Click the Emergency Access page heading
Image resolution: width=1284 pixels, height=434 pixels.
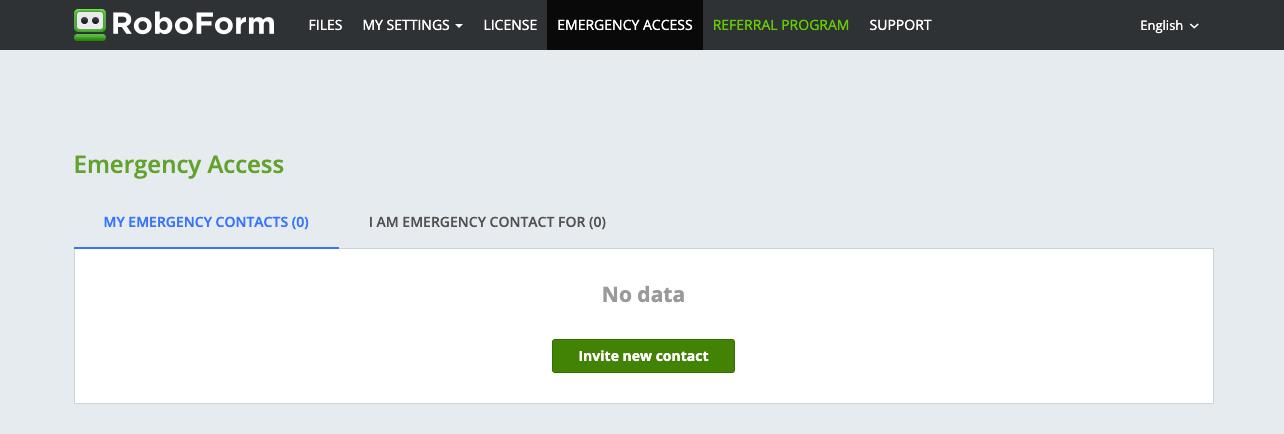coord(179,165)
